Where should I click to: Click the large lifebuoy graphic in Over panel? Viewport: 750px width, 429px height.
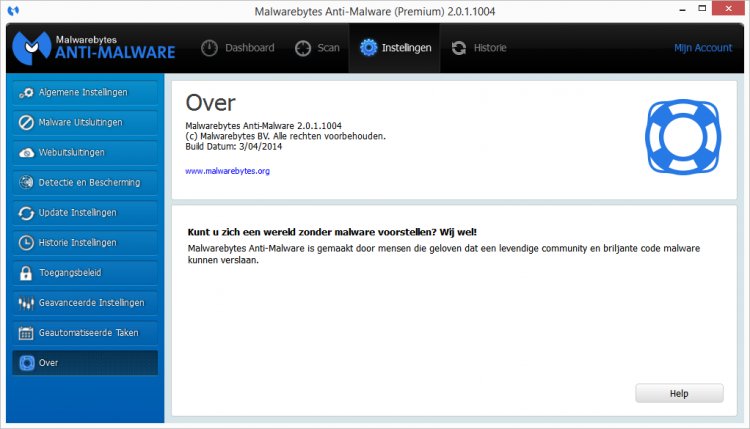pyautogui.click(x=683, y=137)
